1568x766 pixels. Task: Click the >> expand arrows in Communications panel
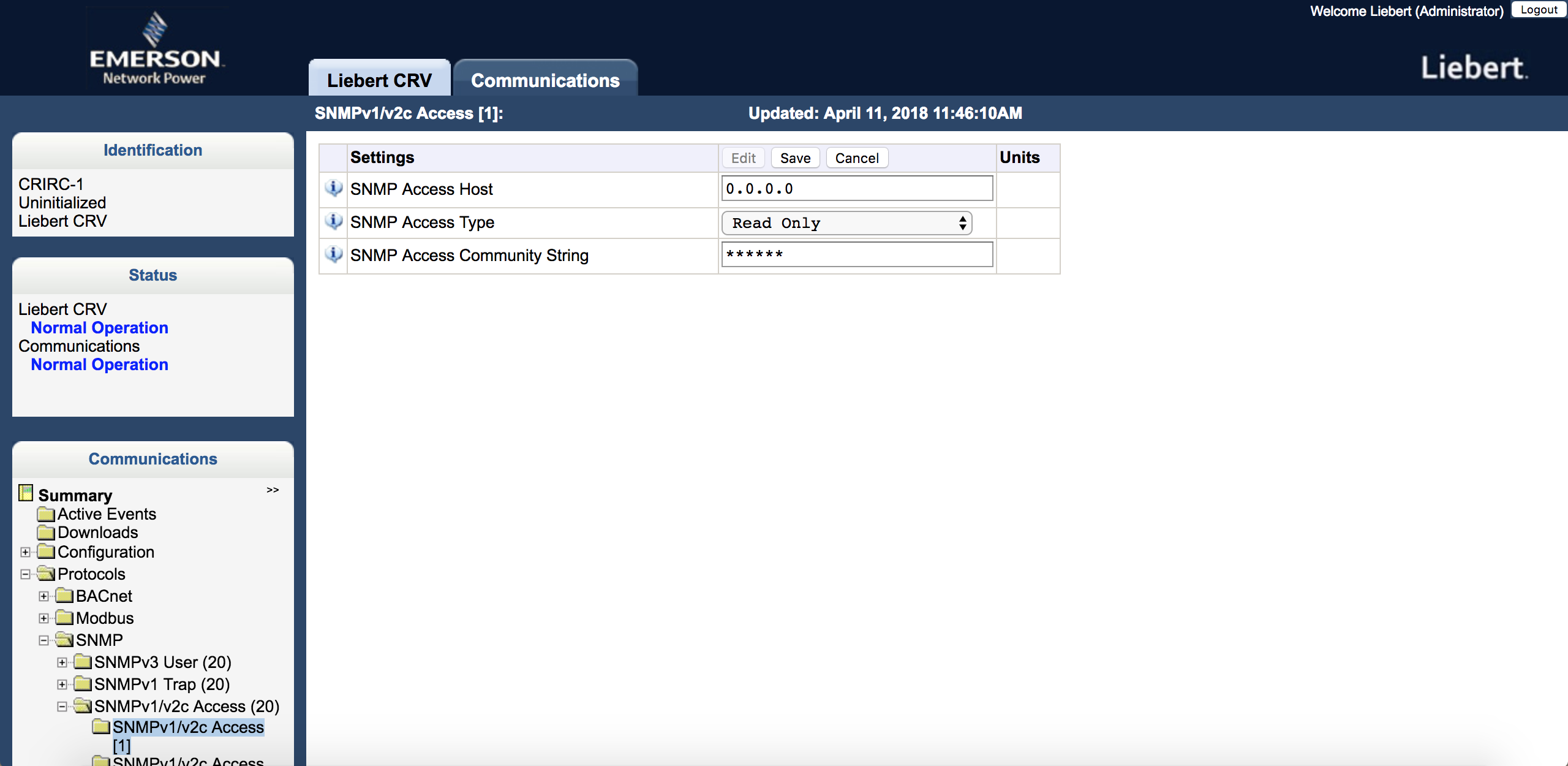273,490
